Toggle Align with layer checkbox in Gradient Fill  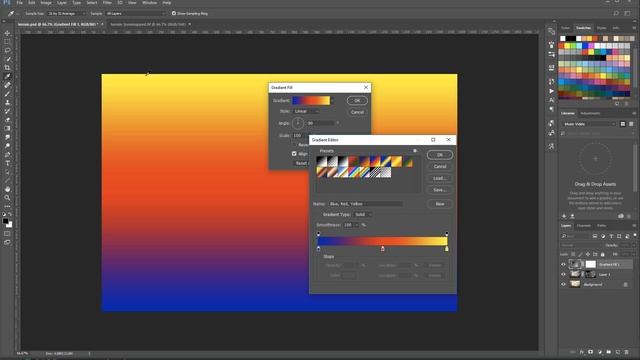click(x=294, y=153)
